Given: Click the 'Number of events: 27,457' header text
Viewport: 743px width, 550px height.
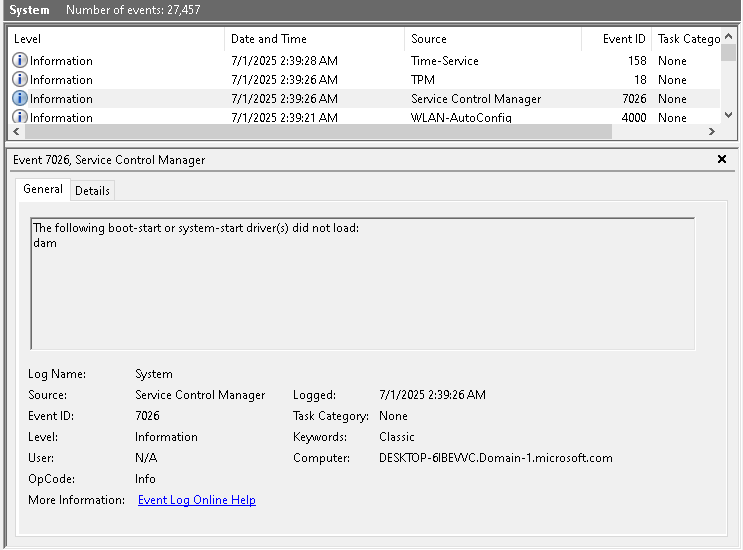Looking at the screenshot, I should coord(133,9).
